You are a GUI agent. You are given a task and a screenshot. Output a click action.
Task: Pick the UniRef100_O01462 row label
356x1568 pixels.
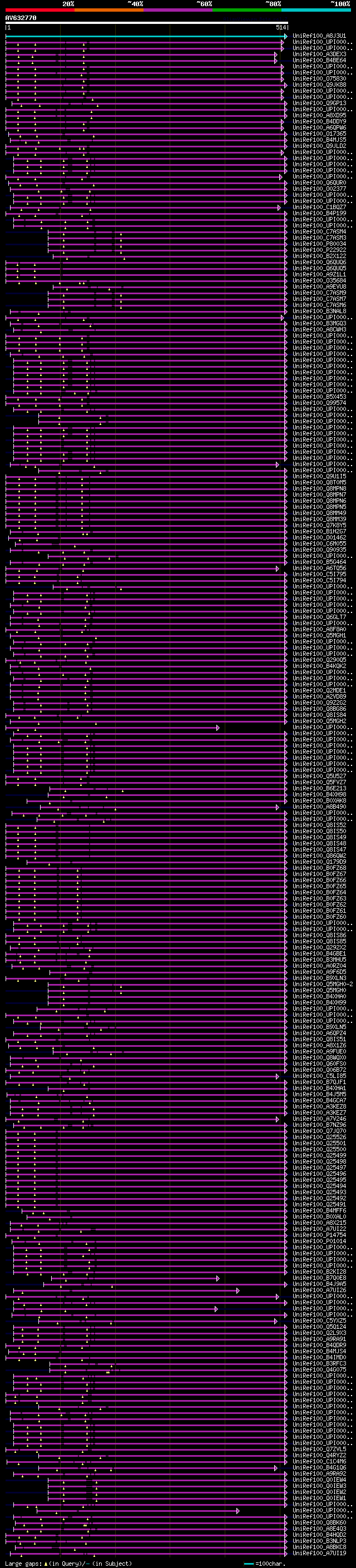(319, 537)
